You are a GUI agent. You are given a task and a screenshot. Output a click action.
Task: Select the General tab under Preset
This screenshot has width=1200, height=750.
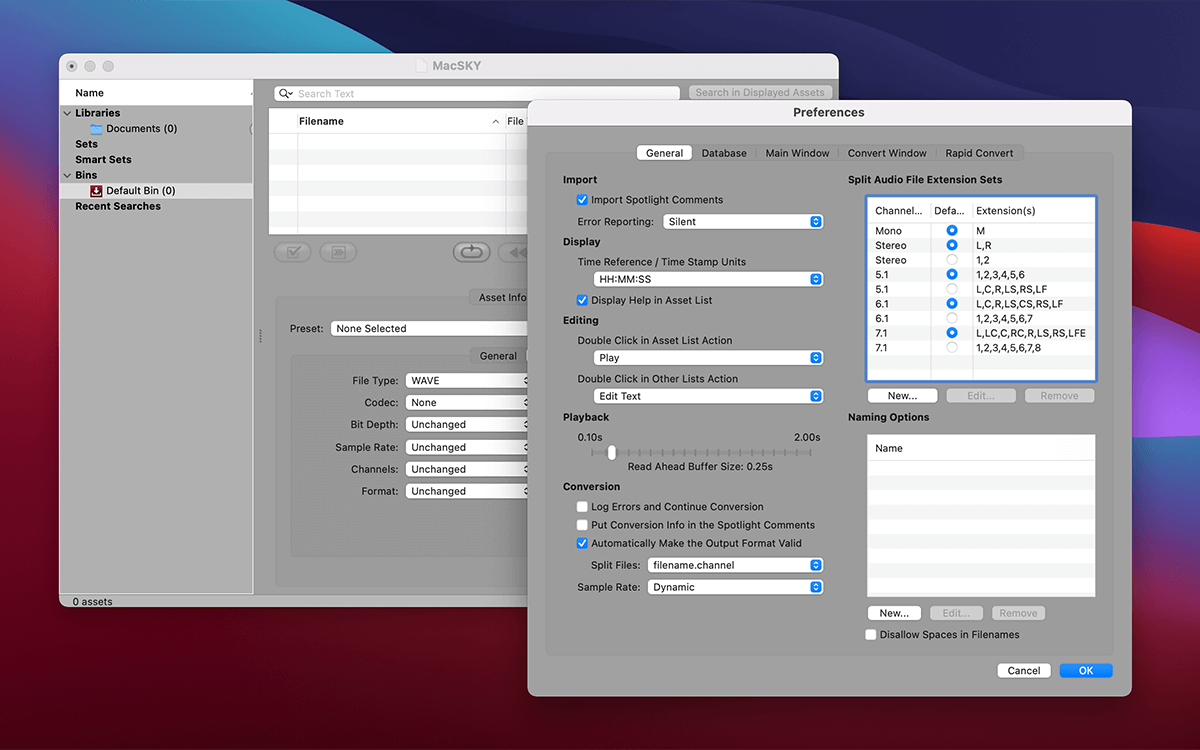[x=498, y=356]
